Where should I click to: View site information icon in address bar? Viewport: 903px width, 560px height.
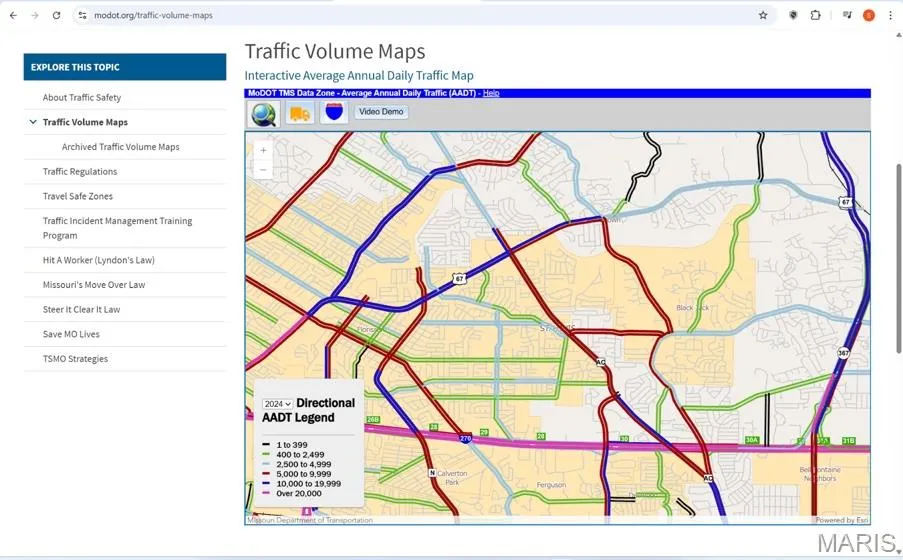82,16
